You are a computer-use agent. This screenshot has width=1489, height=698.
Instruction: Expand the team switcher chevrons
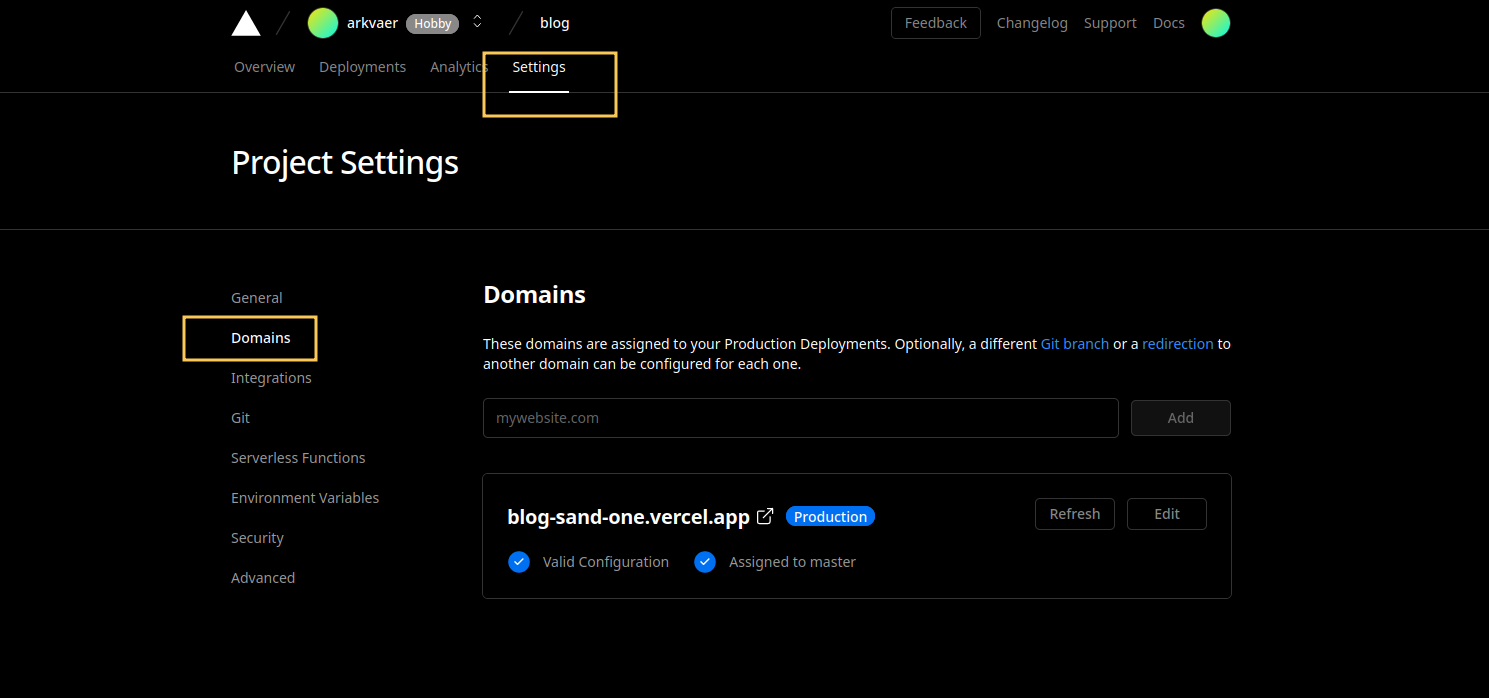477,22
